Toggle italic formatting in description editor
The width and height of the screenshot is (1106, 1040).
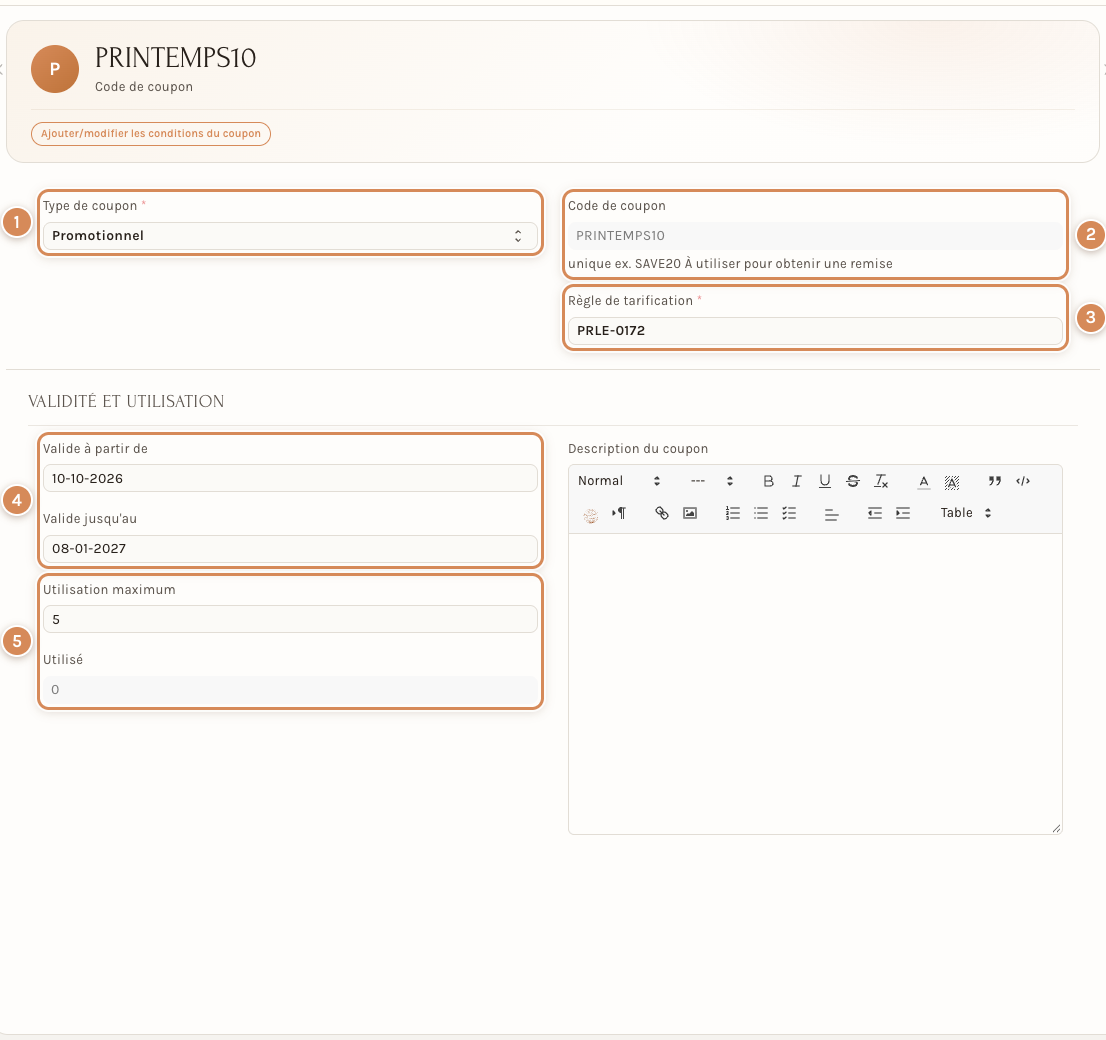(x=796, y=481)
